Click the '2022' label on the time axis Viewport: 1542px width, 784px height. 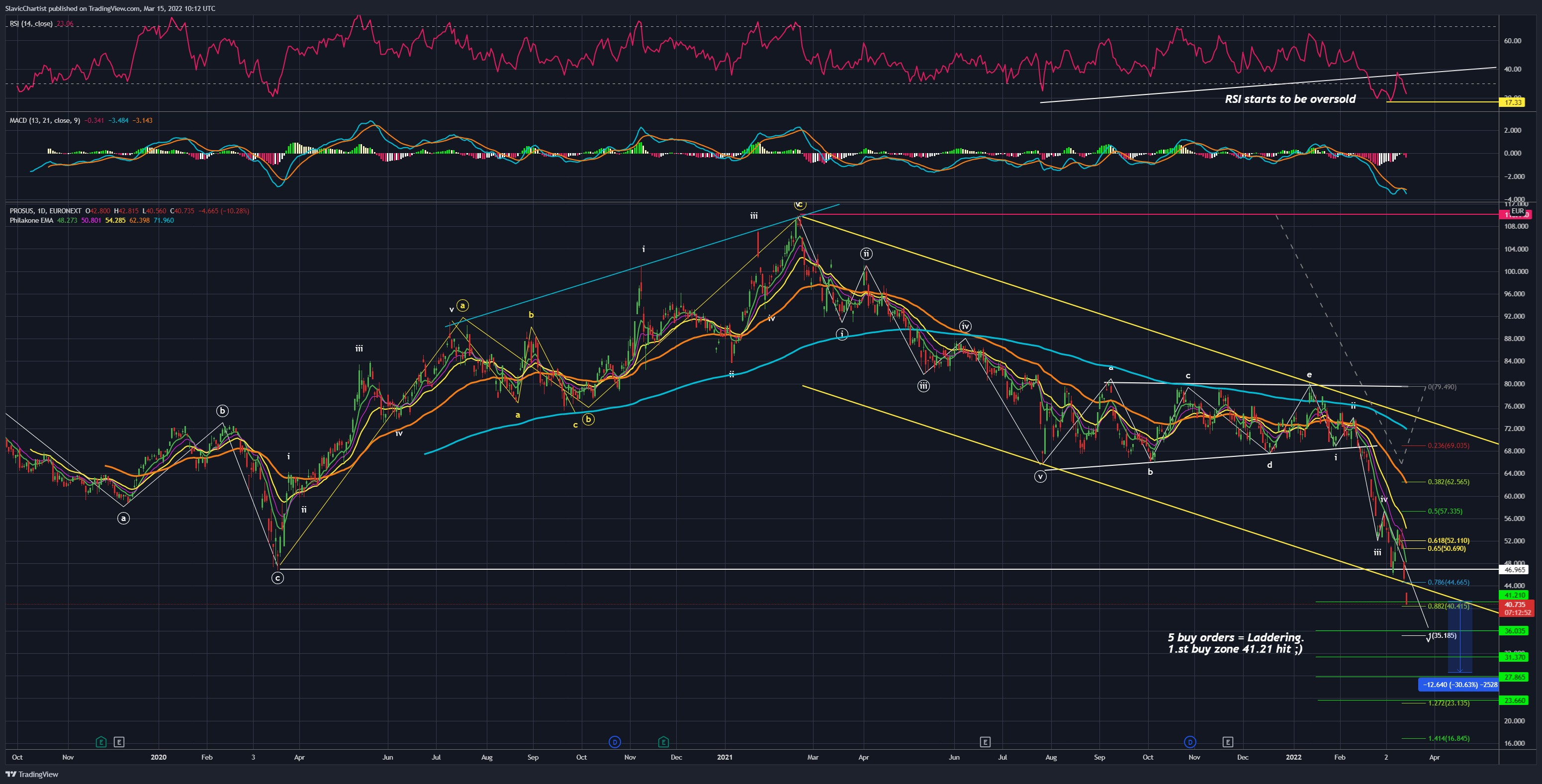click(1293, 757)
